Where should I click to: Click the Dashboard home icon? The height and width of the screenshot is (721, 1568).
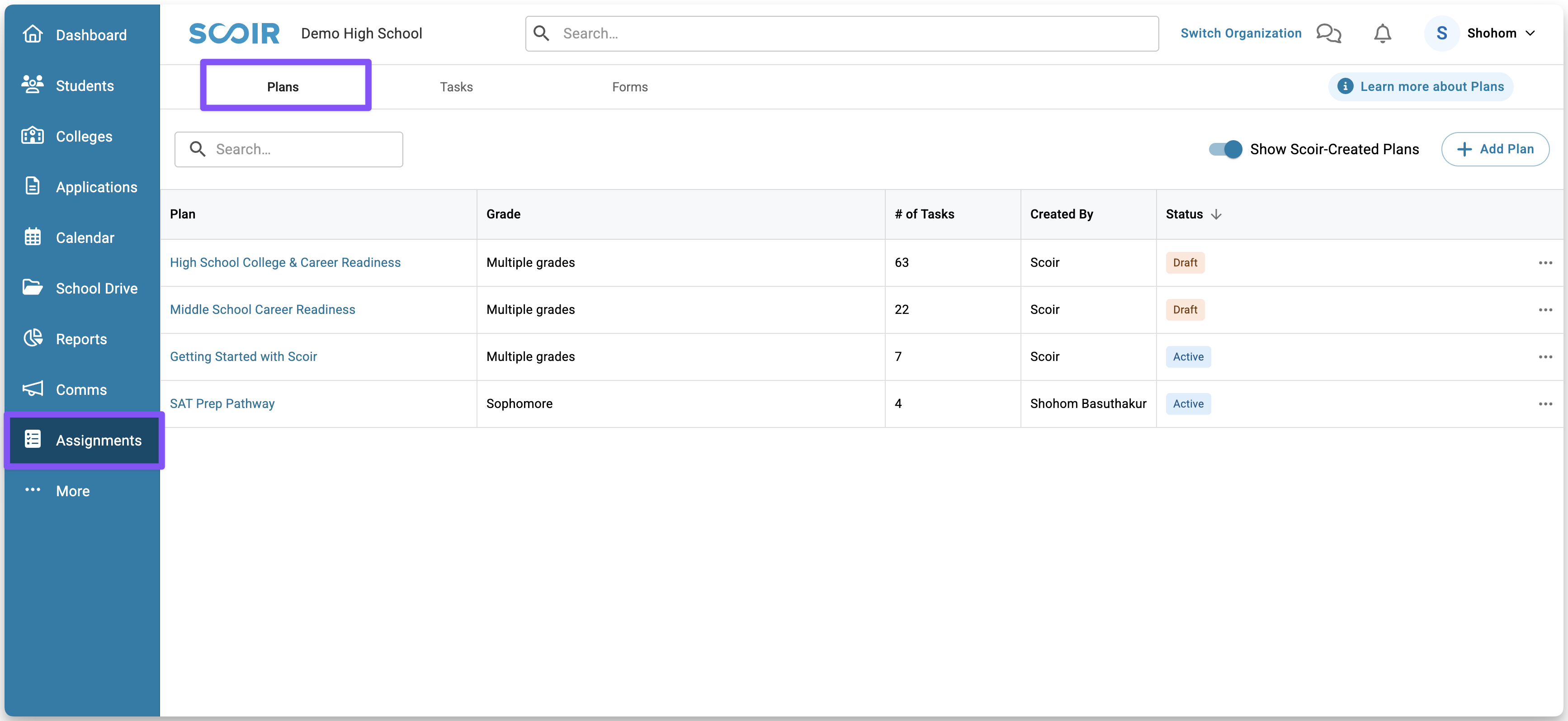32,35
